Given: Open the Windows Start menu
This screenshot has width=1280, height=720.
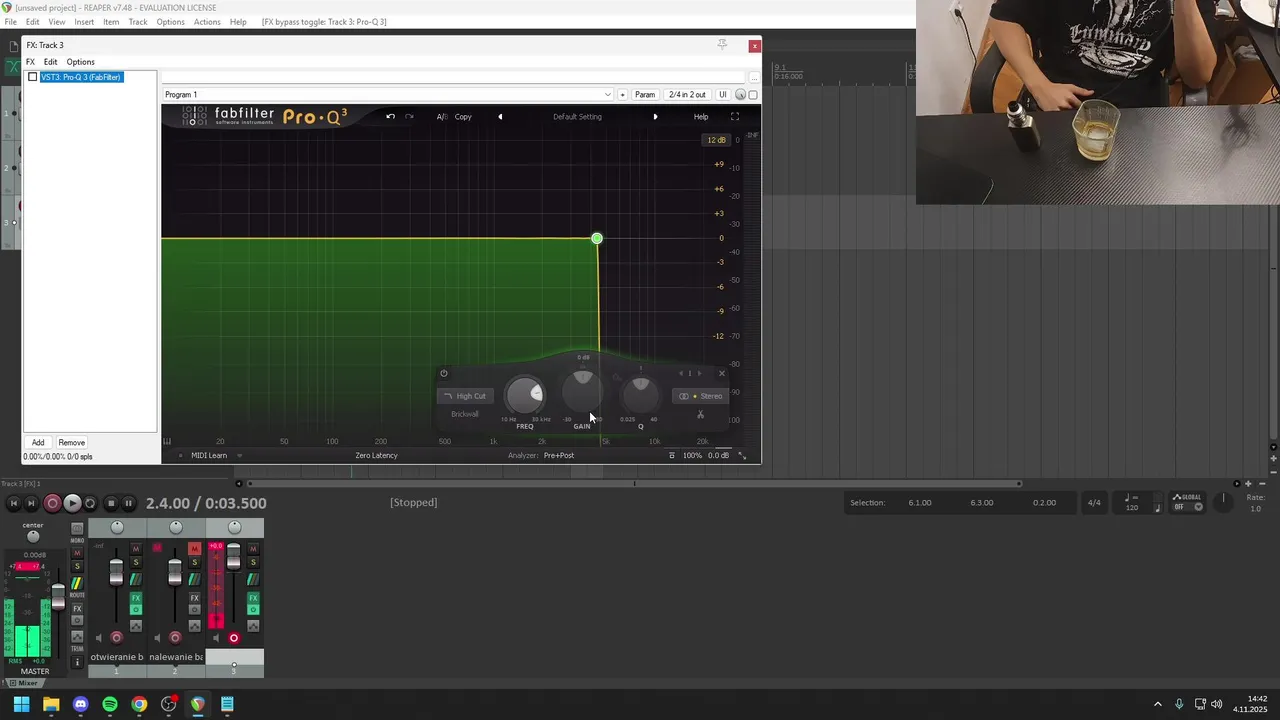Looking at the screenshot, I should 21,704.
